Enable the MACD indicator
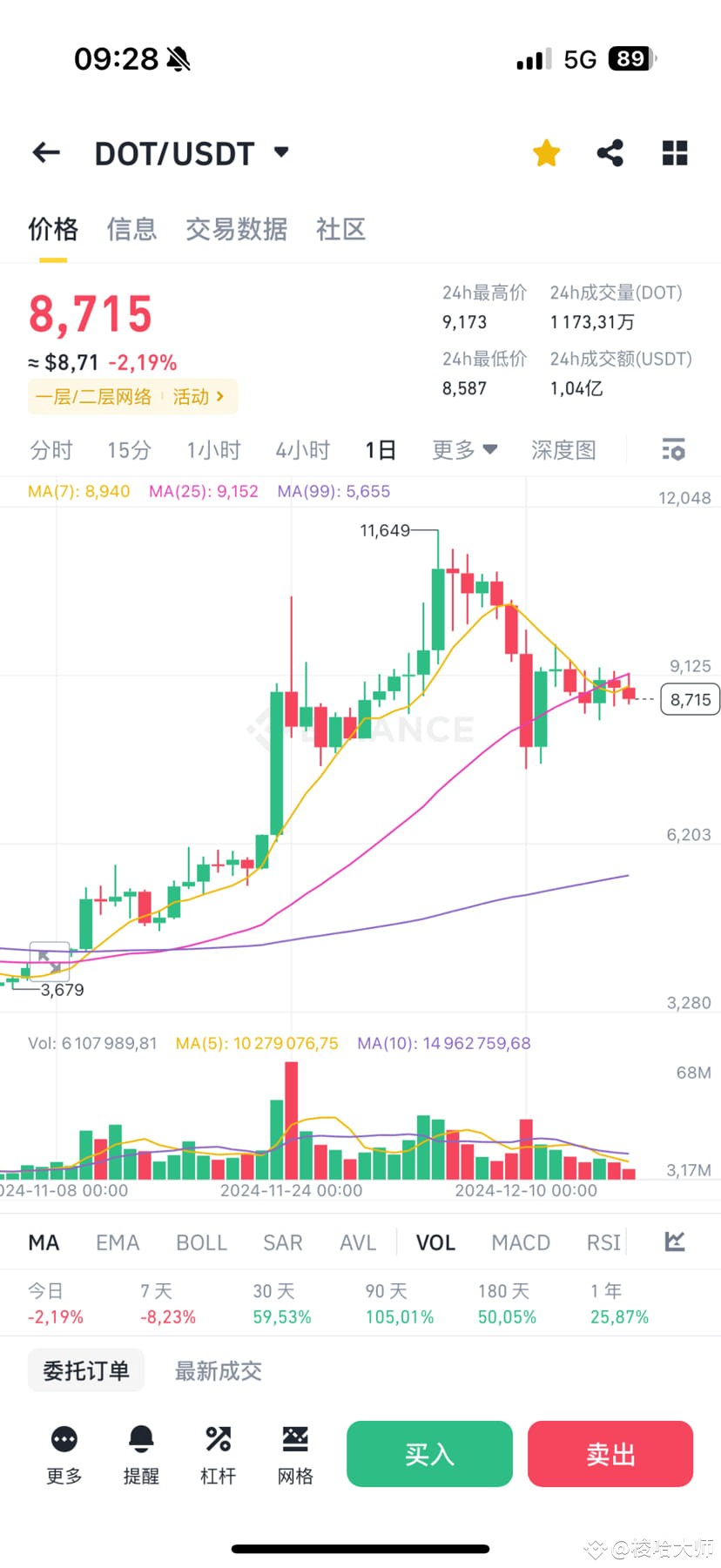Viewport: 721px width, 1568px height. pyautogui.click(x=520, y=1242)
